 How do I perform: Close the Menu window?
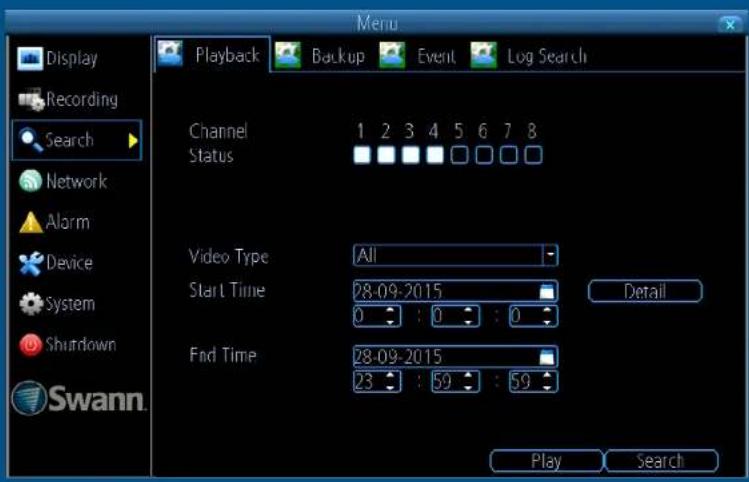[x=730, y=24]
